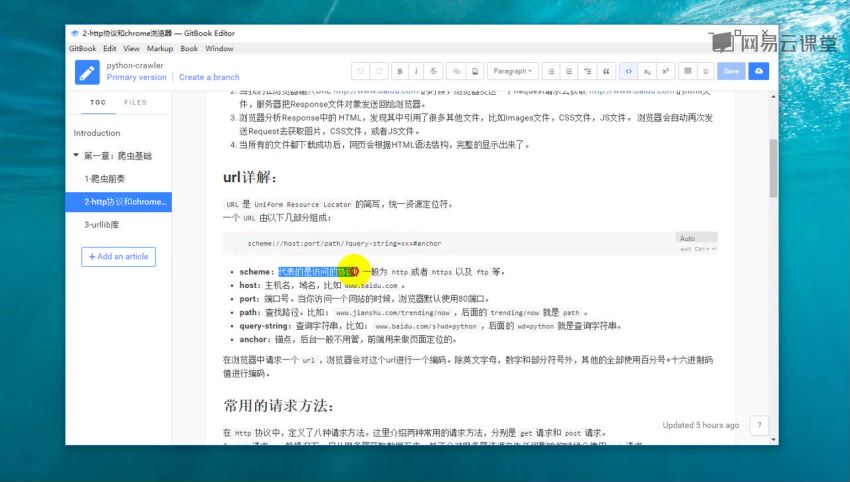The width and height of the screenshot is (850, 482).
Task: Insert a blockquote
Action: (x=606, y=71)
